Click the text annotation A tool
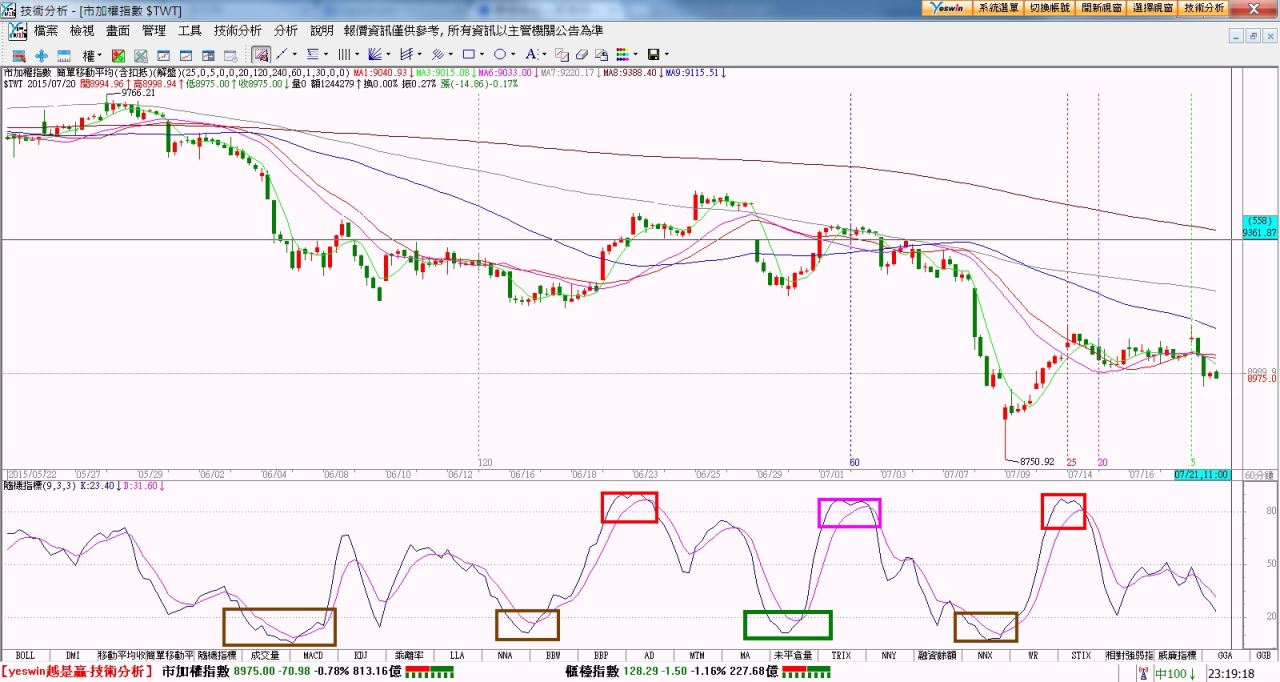This screenshot has width=1280, height=682. pyautogui.click(x=530, y=54)
